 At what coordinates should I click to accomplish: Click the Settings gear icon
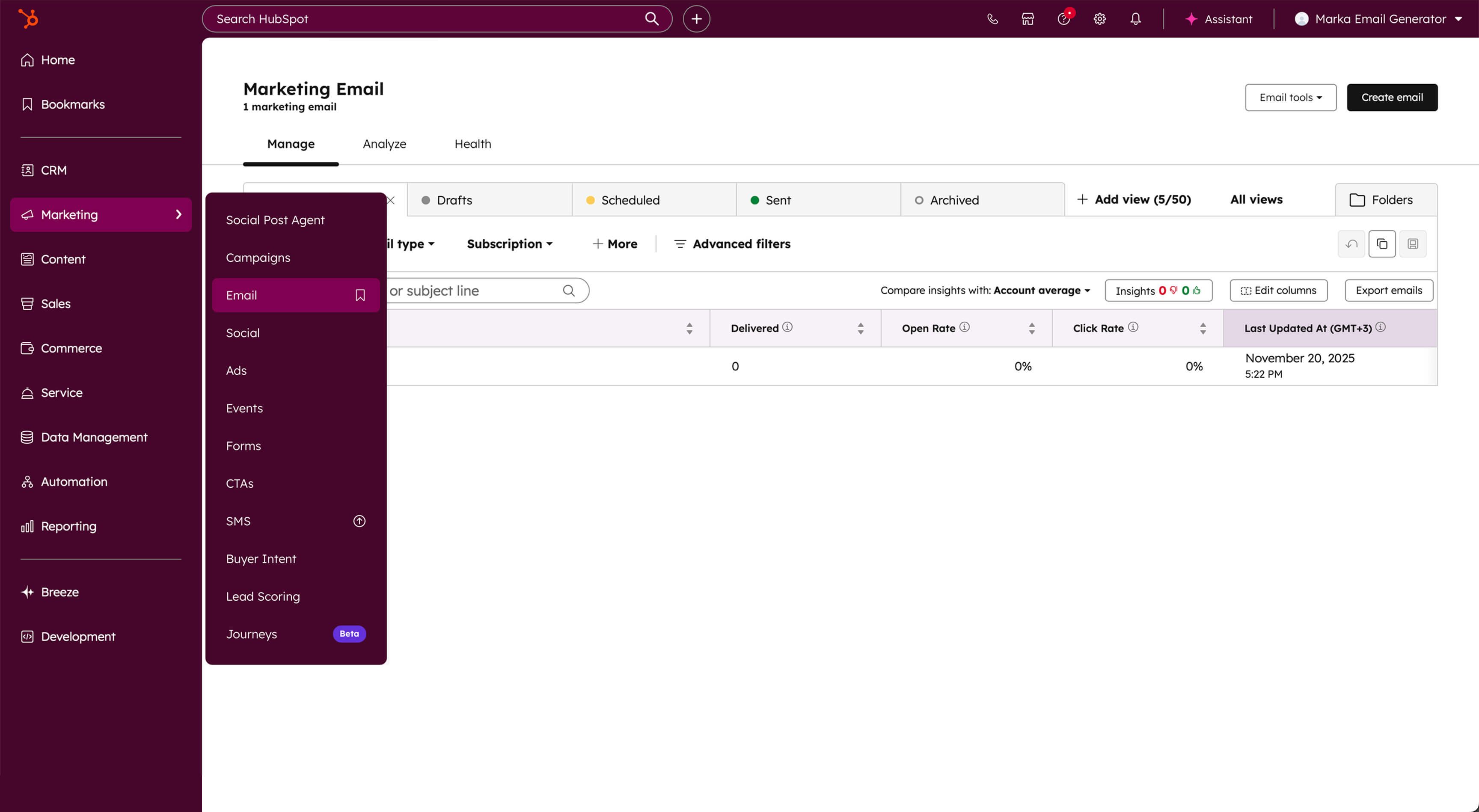click(1099, 18)
